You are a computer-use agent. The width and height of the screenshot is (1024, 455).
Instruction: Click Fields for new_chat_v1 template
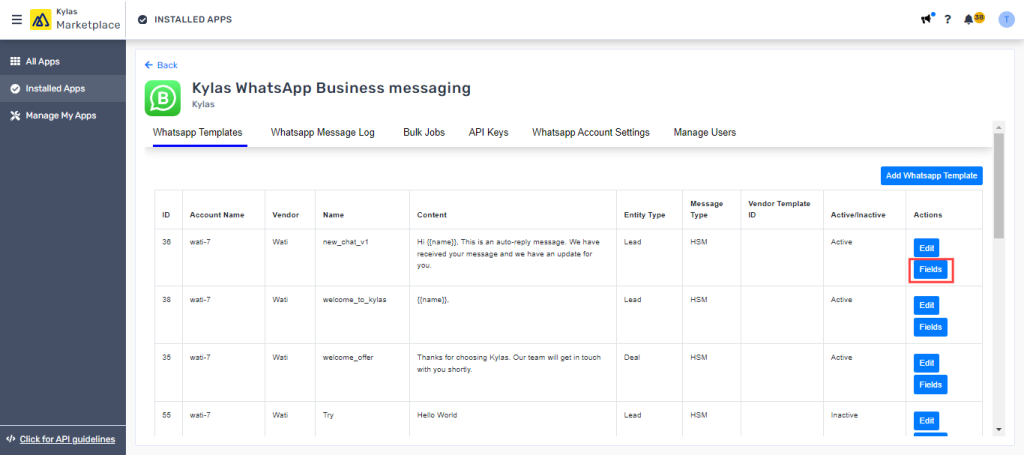930,270
